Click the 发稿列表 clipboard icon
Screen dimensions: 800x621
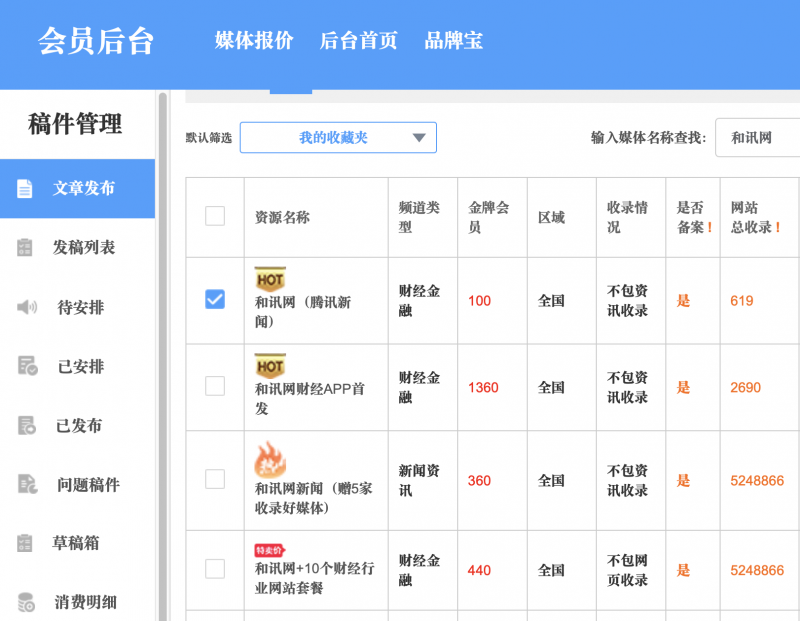(24, 247)
